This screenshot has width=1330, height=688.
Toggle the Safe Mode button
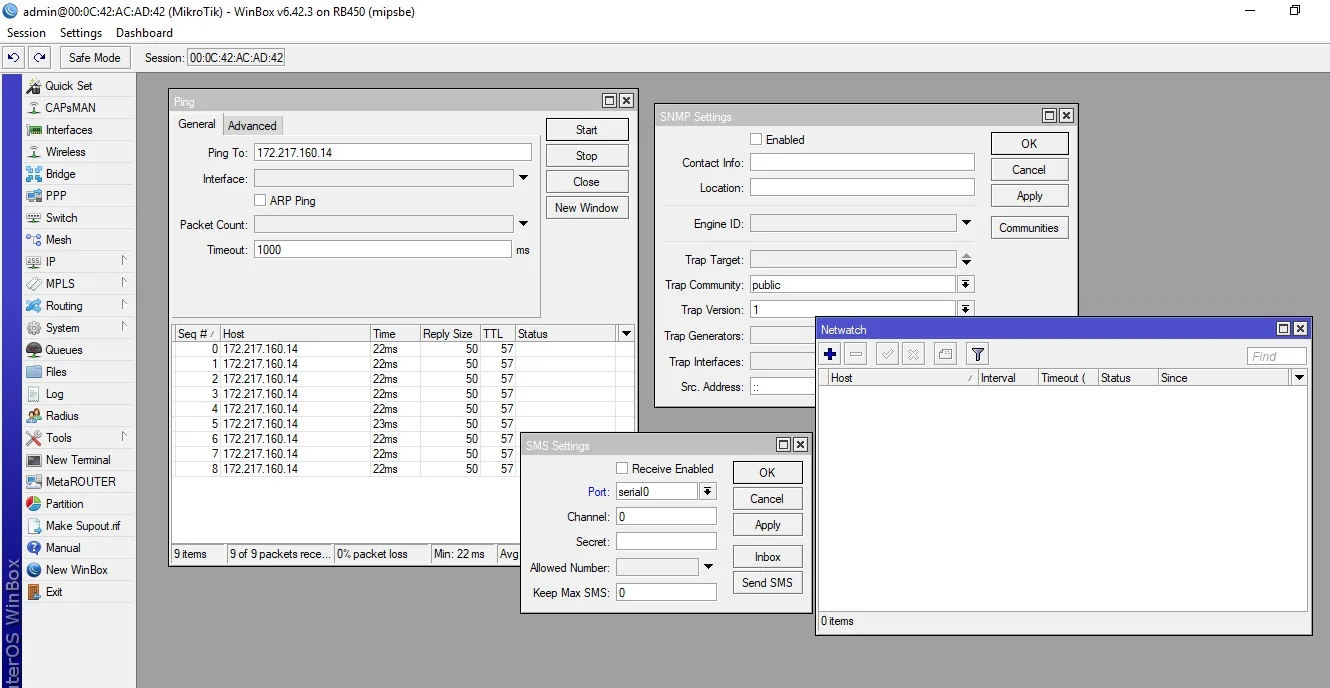click(94, 58)
